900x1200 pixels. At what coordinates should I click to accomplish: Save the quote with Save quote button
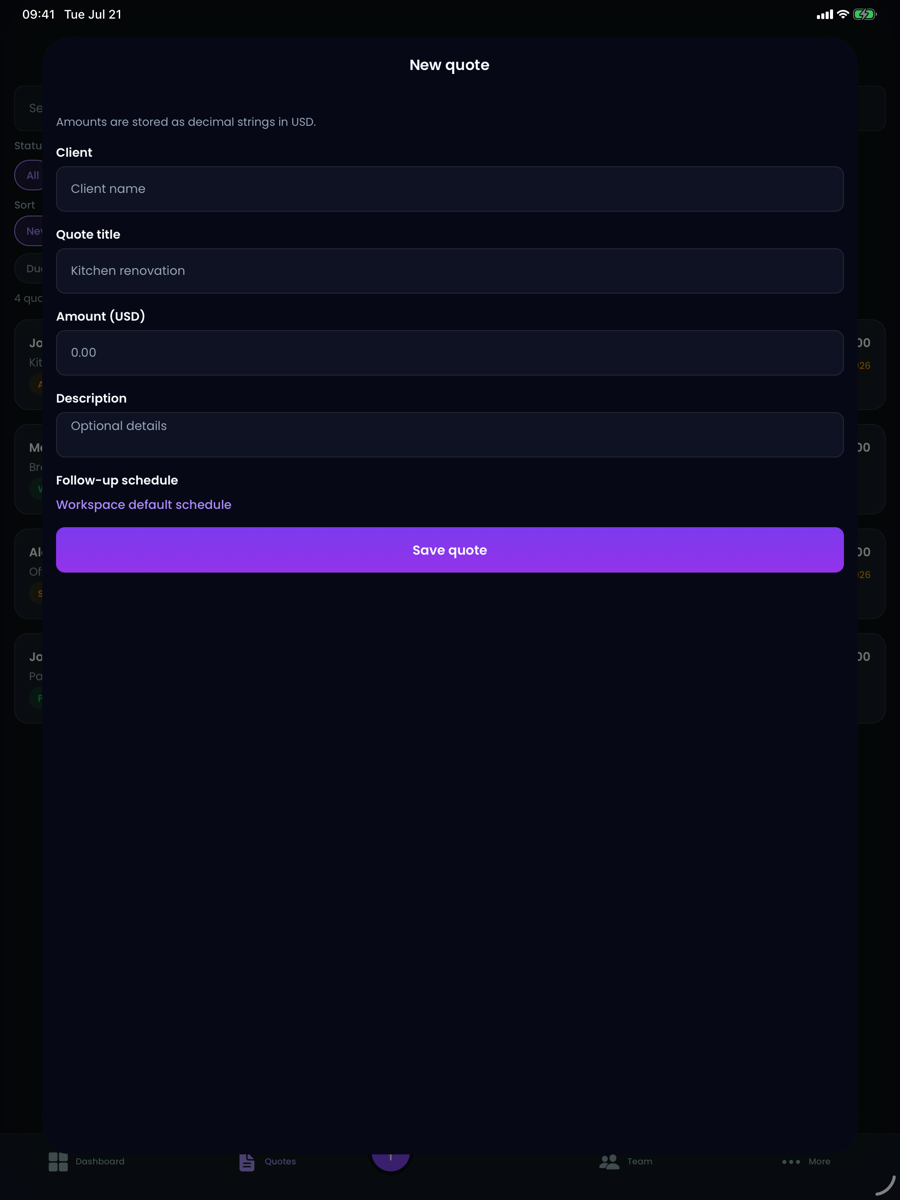coord(450,550)
